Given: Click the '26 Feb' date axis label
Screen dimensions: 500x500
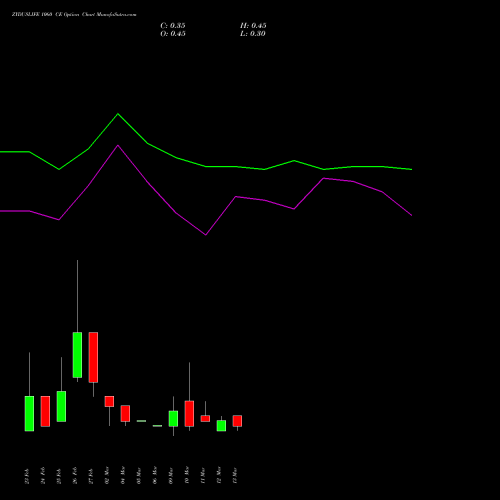Looking at the screenshot, I should pyautogui.click(x=75, y=476).
